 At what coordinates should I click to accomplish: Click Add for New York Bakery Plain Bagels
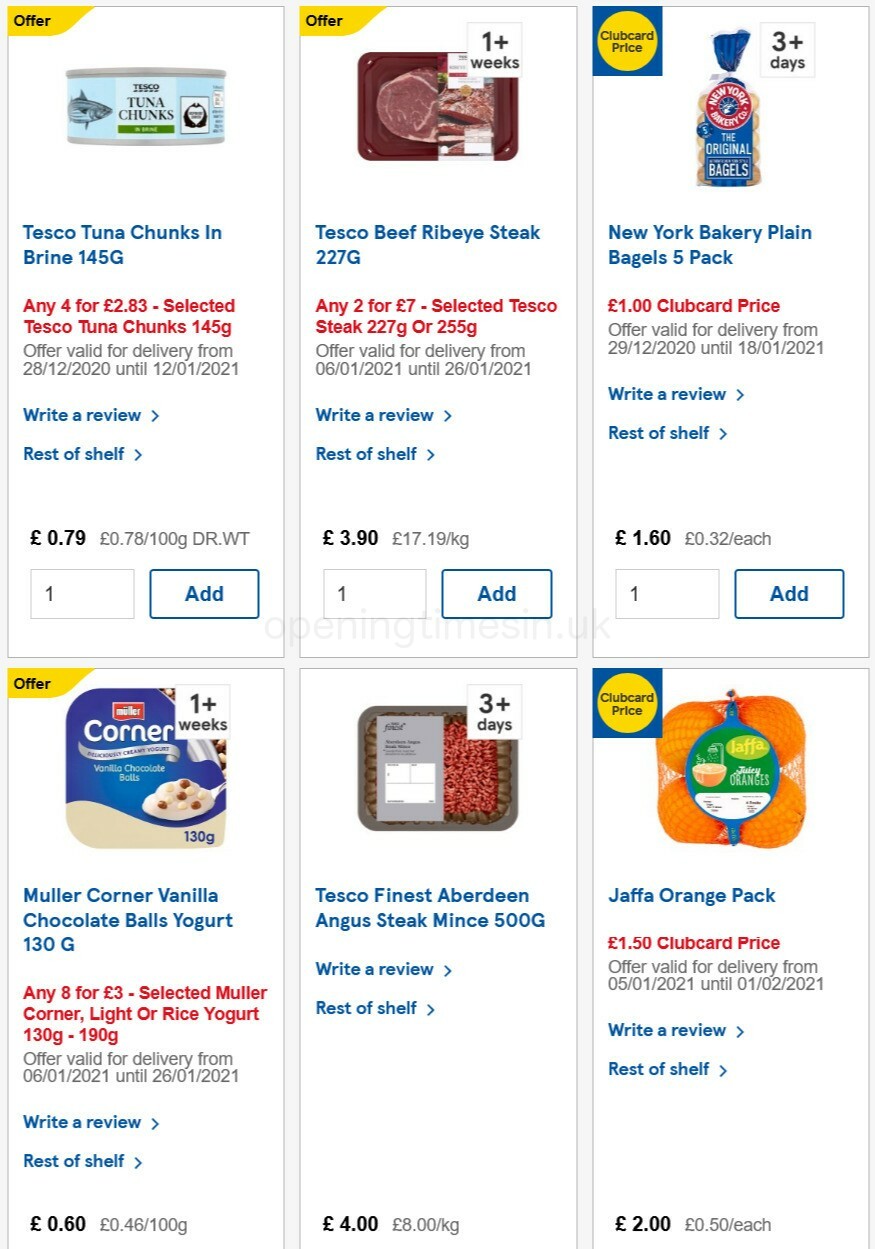click(x=789, y=593)
